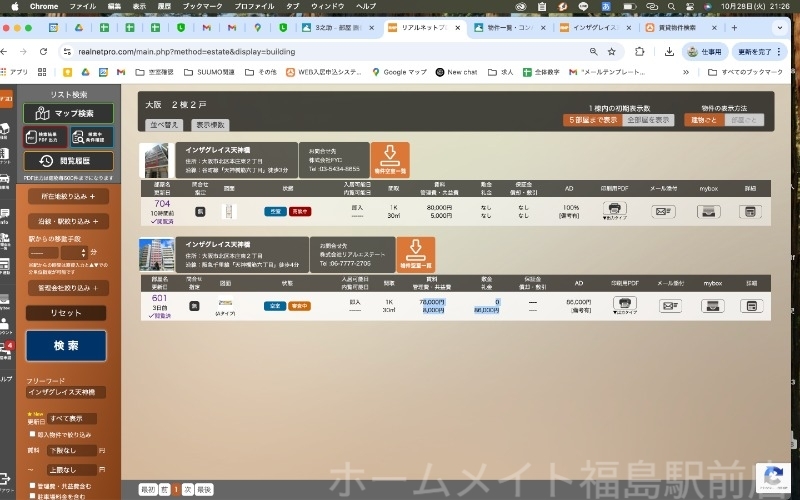The width and height of the screenshot is (800, 500).
Task: Select 建物ごと display mode
Action: click(704, 120)
